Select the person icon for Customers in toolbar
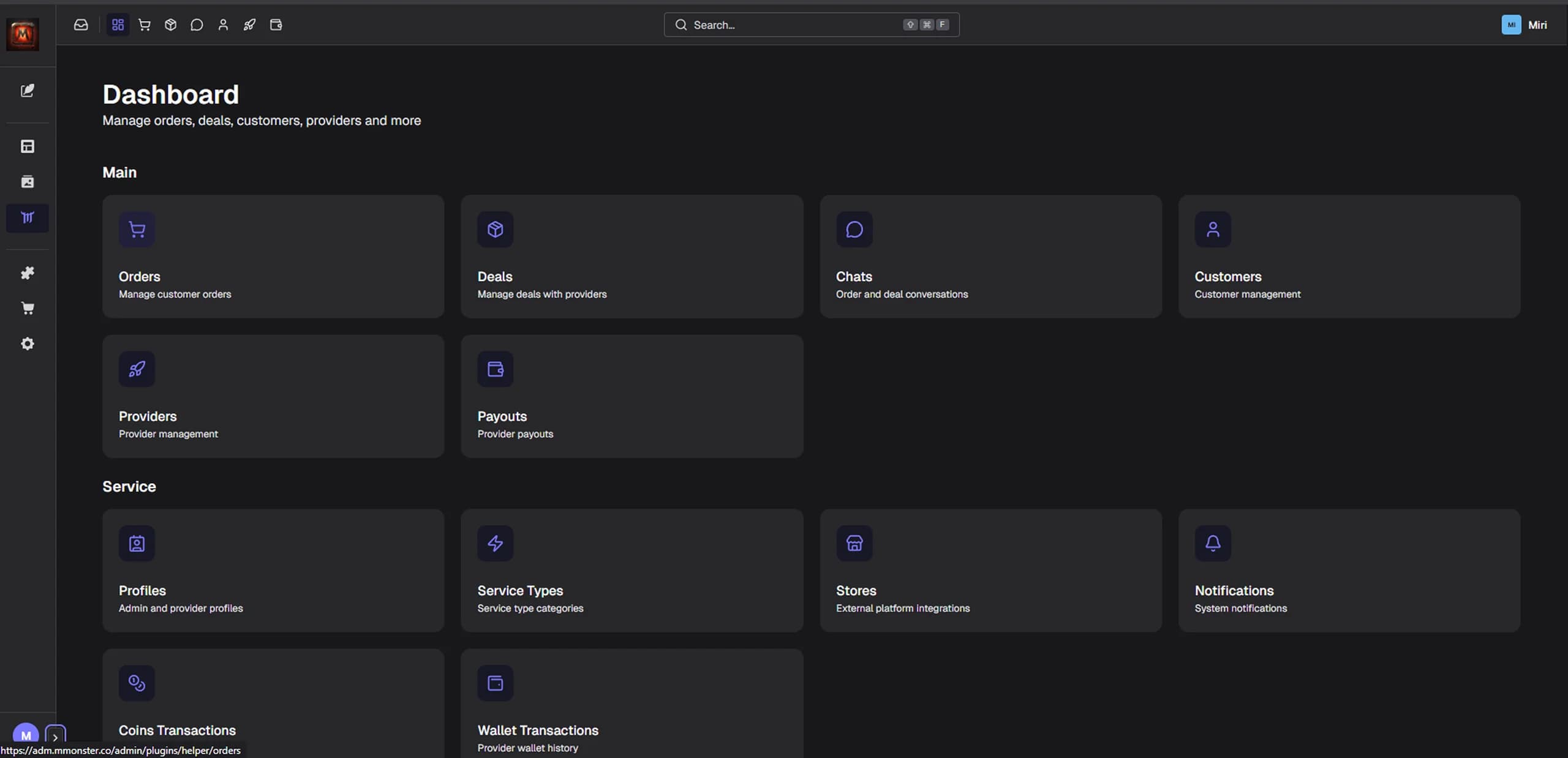This screenshot has width=1568, height=758. [x=223, y=24]
